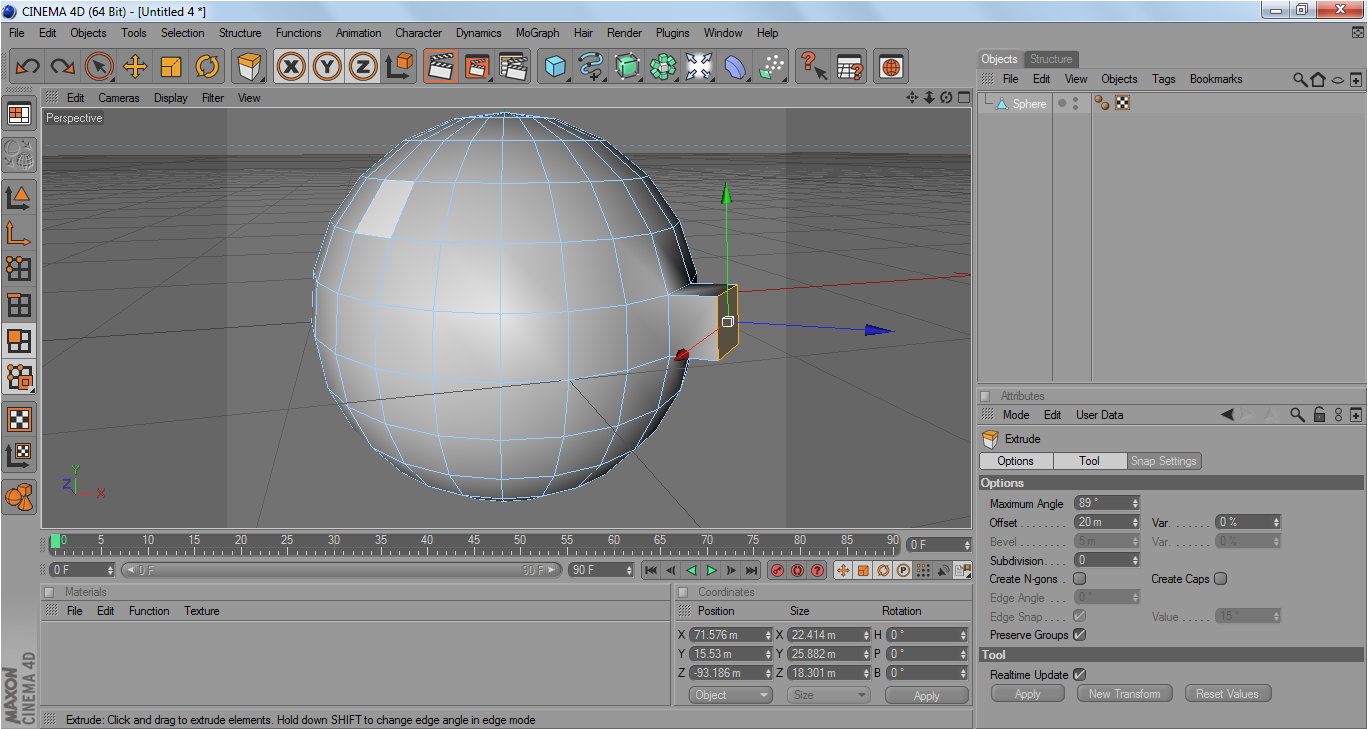Click the Position X stepper arrows
Screen dimensions: 1368x729
(768, 635)
